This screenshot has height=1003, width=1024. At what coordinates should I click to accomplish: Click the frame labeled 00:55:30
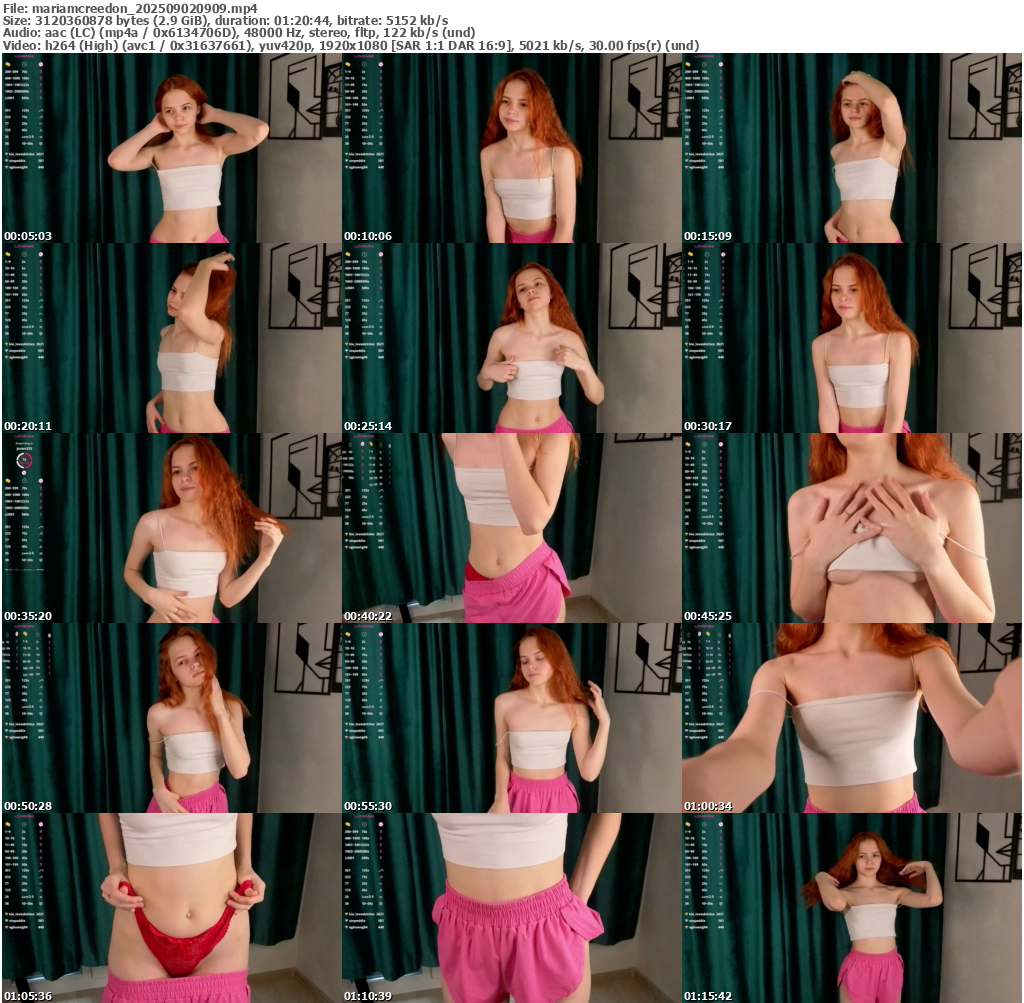(x=511, y=718)
